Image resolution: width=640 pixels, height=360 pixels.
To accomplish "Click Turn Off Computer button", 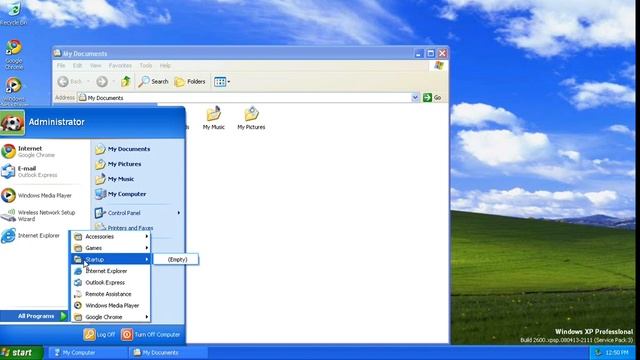I will click(x=151, y=335).
